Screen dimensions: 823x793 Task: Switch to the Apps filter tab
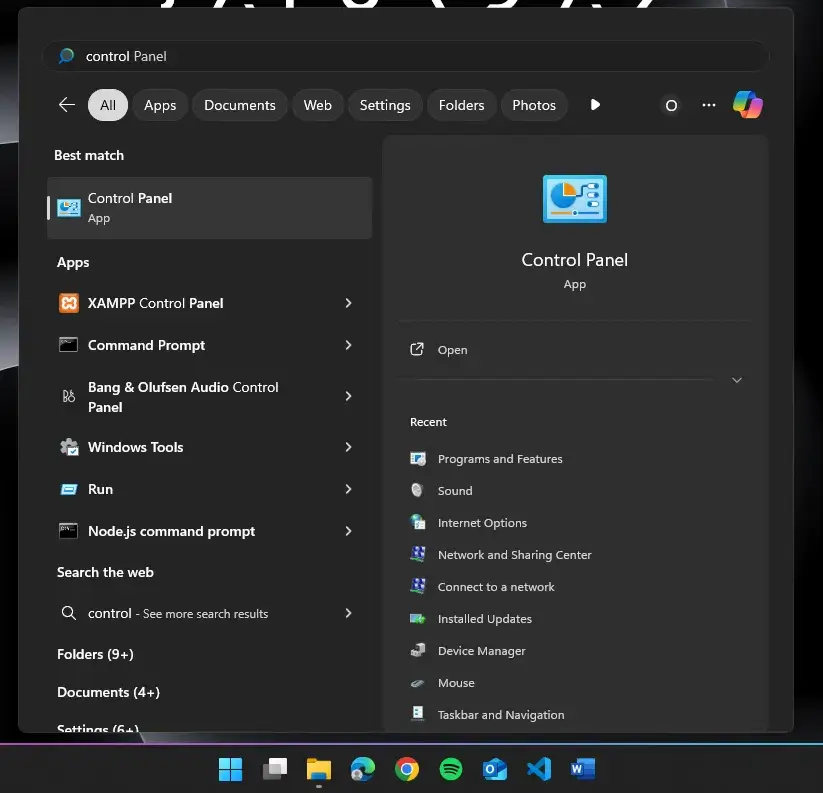coord(160,105)
